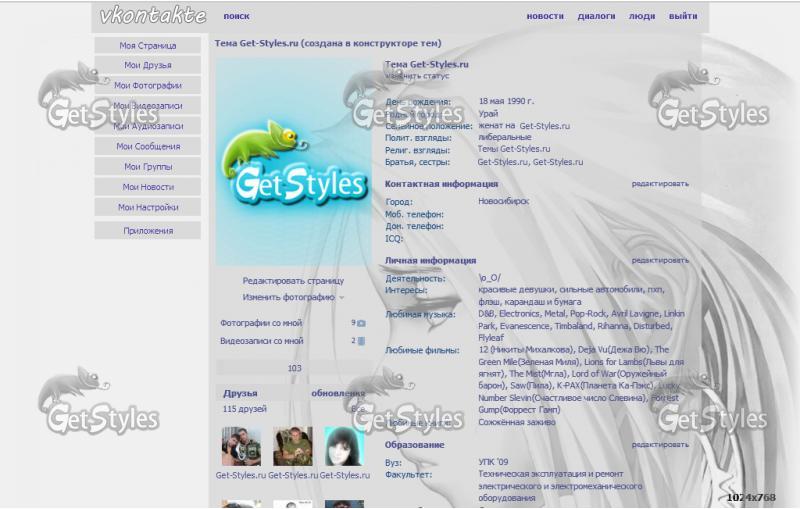Viewport: 800px width, 509px height.
Task: Open the photo icon beside count 9
Action: 361,323
